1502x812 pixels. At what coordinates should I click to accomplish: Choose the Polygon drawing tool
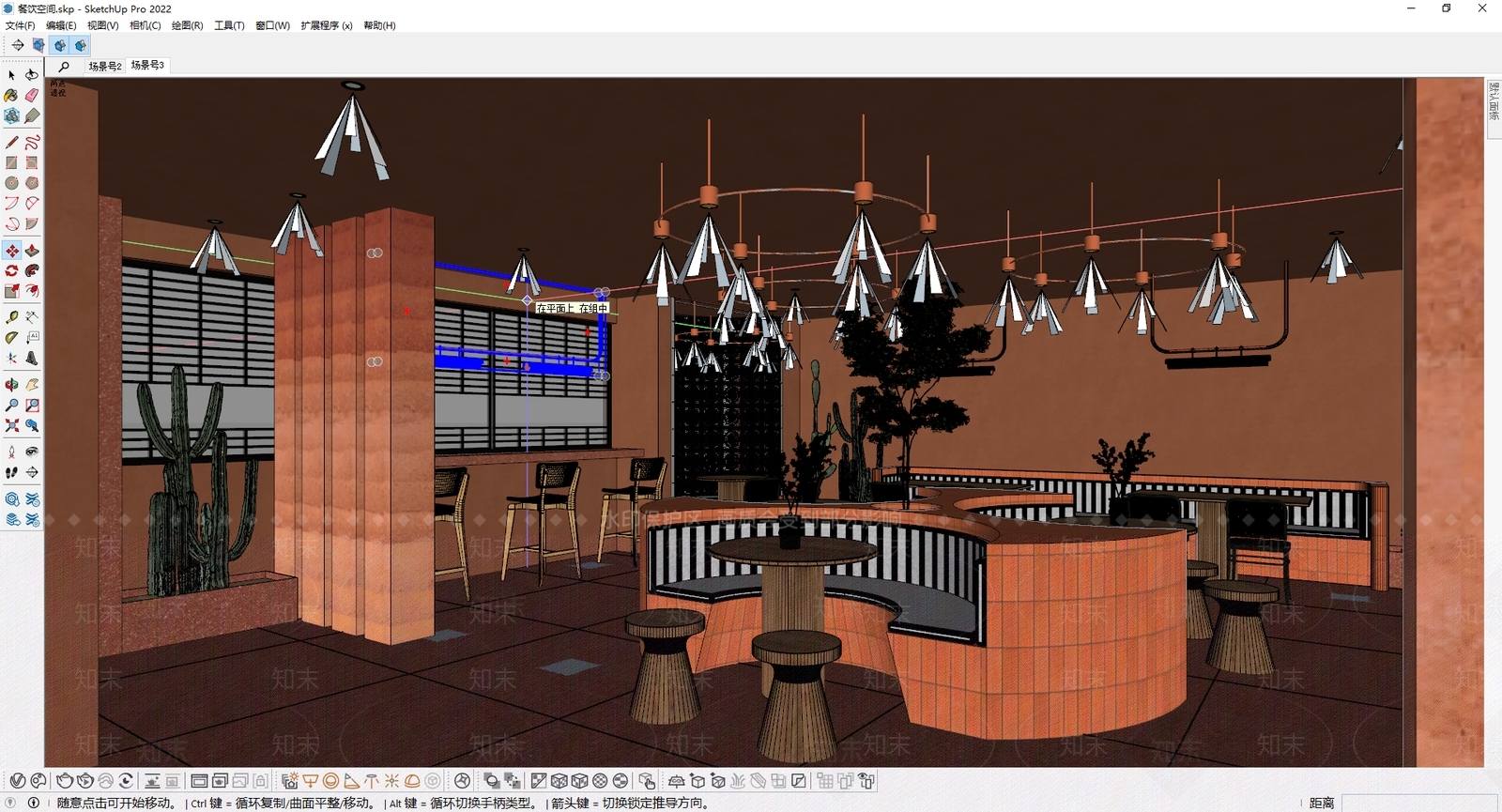(x=32, y=183)
